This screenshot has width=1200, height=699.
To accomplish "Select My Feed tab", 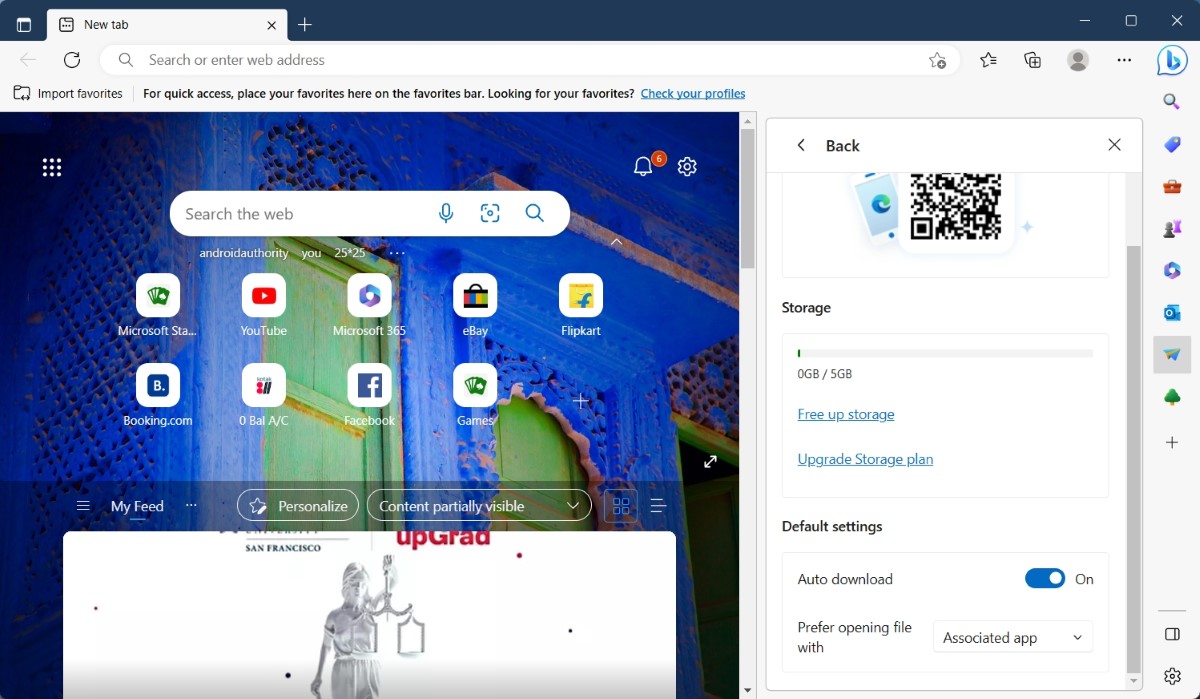I will (137, 506).
